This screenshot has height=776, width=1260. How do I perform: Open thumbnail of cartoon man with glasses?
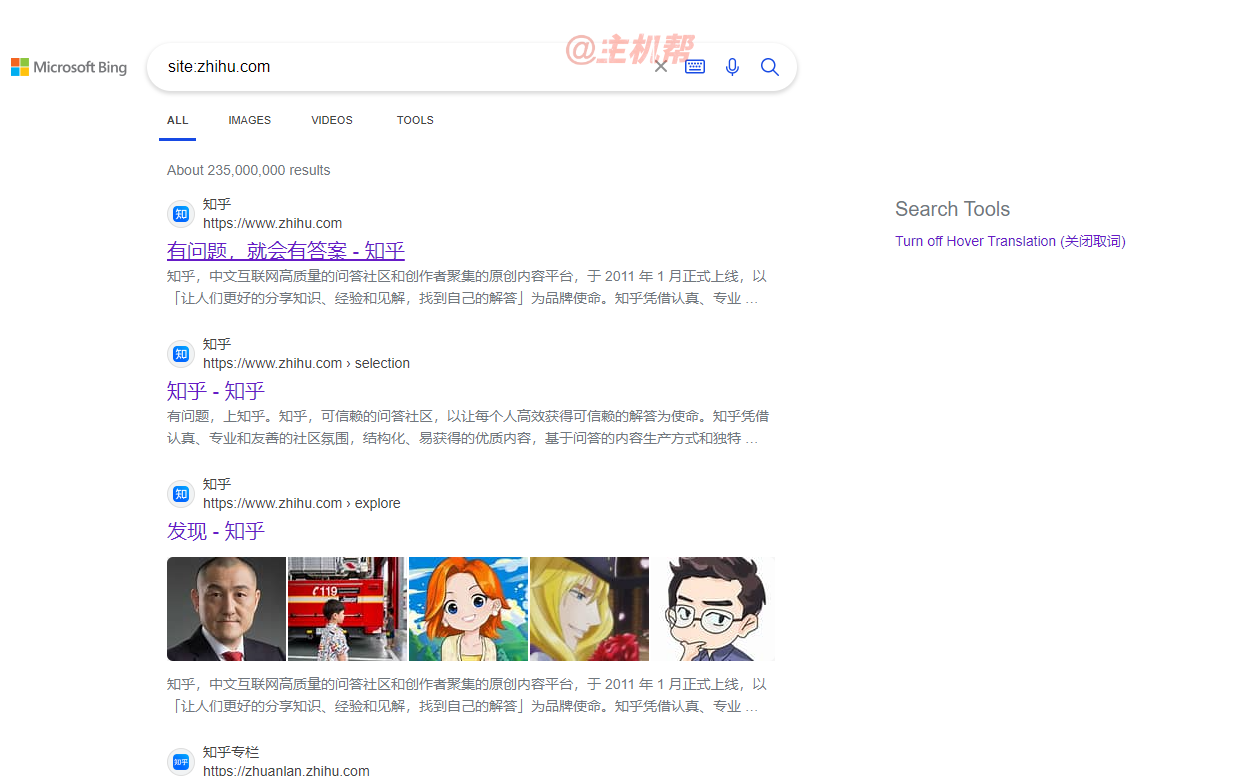(712, 609)
